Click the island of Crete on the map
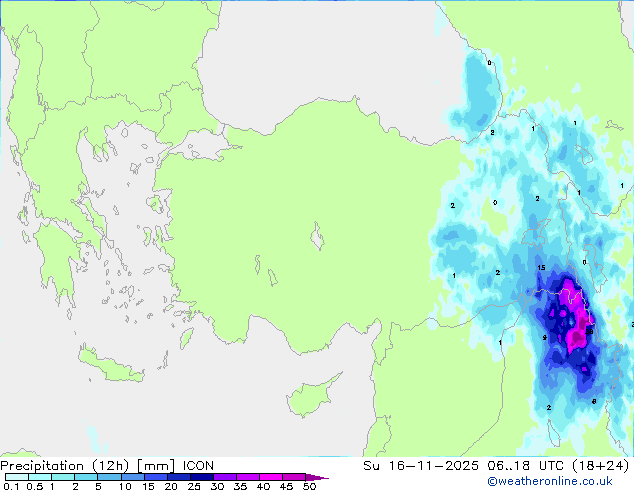 tap(110, 364)
